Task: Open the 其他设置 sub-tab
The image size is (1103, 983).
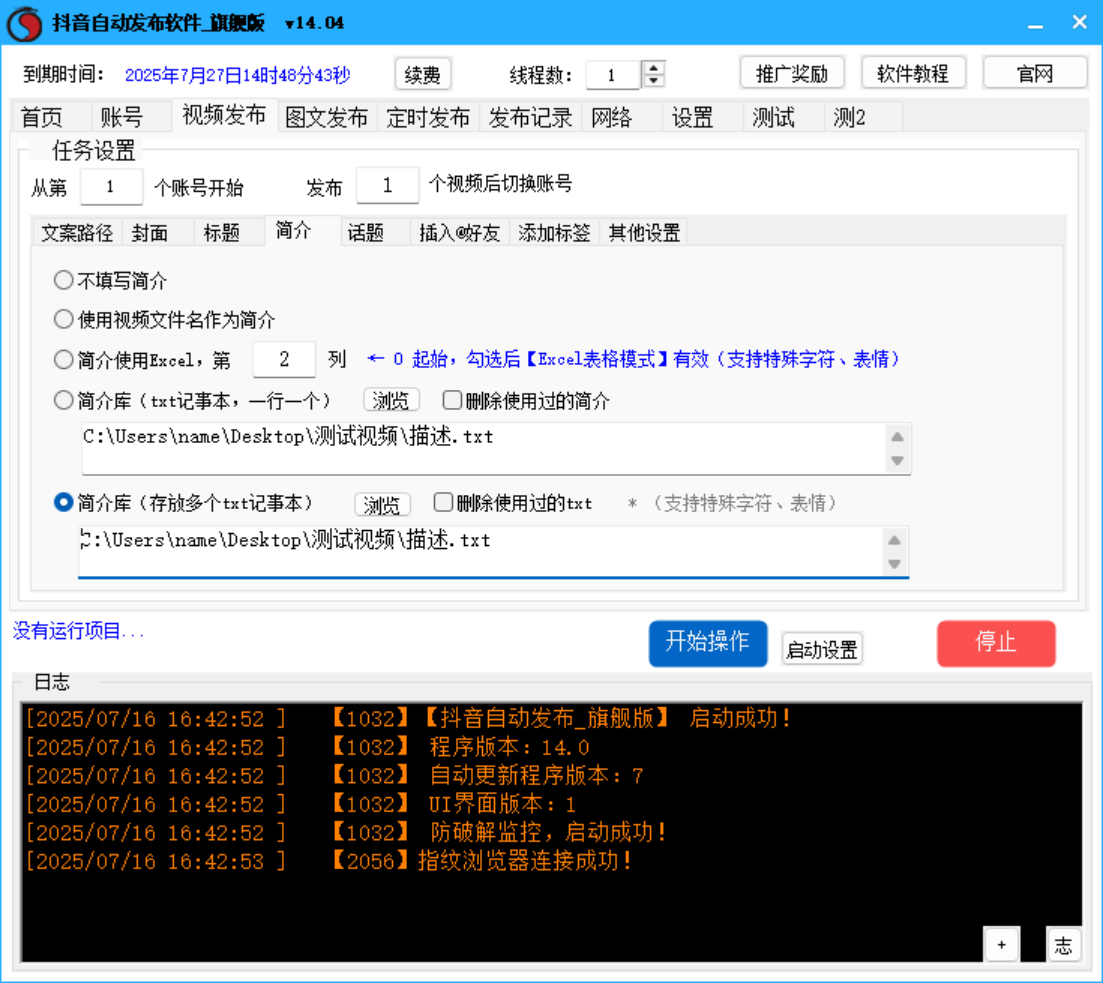Action: 644,232
